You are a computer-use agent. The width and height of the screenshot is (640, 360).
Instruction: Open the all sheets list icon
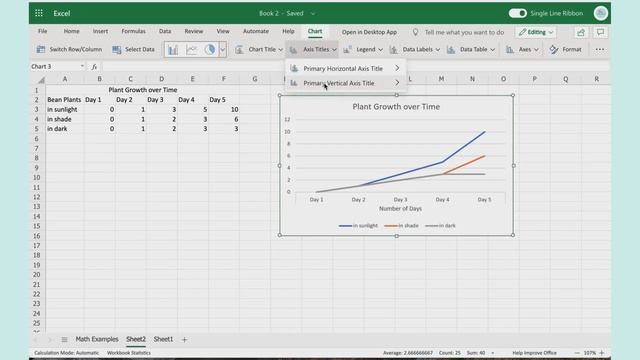point(64,339)
